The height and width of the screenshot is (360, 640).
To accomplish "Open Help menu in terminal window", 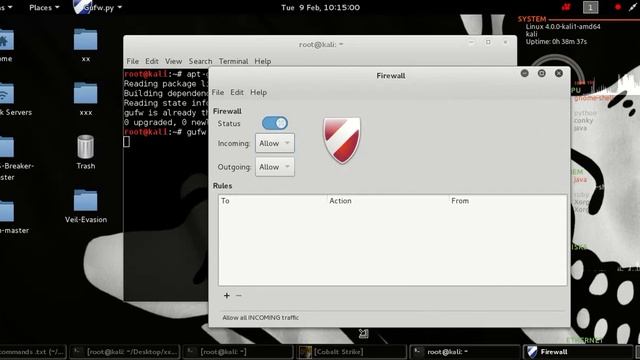I will coord(262,61).
